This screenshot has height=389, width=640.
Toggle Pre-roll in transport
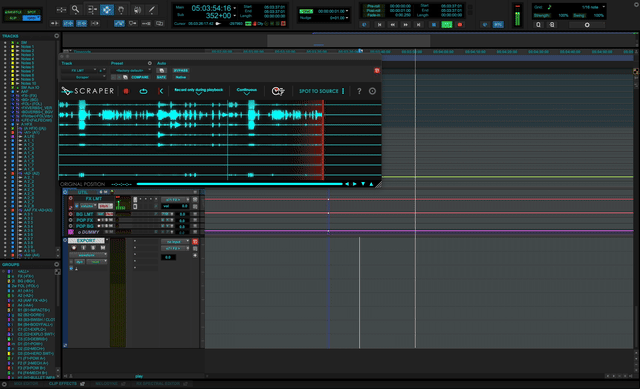click(x=373, y=6)
